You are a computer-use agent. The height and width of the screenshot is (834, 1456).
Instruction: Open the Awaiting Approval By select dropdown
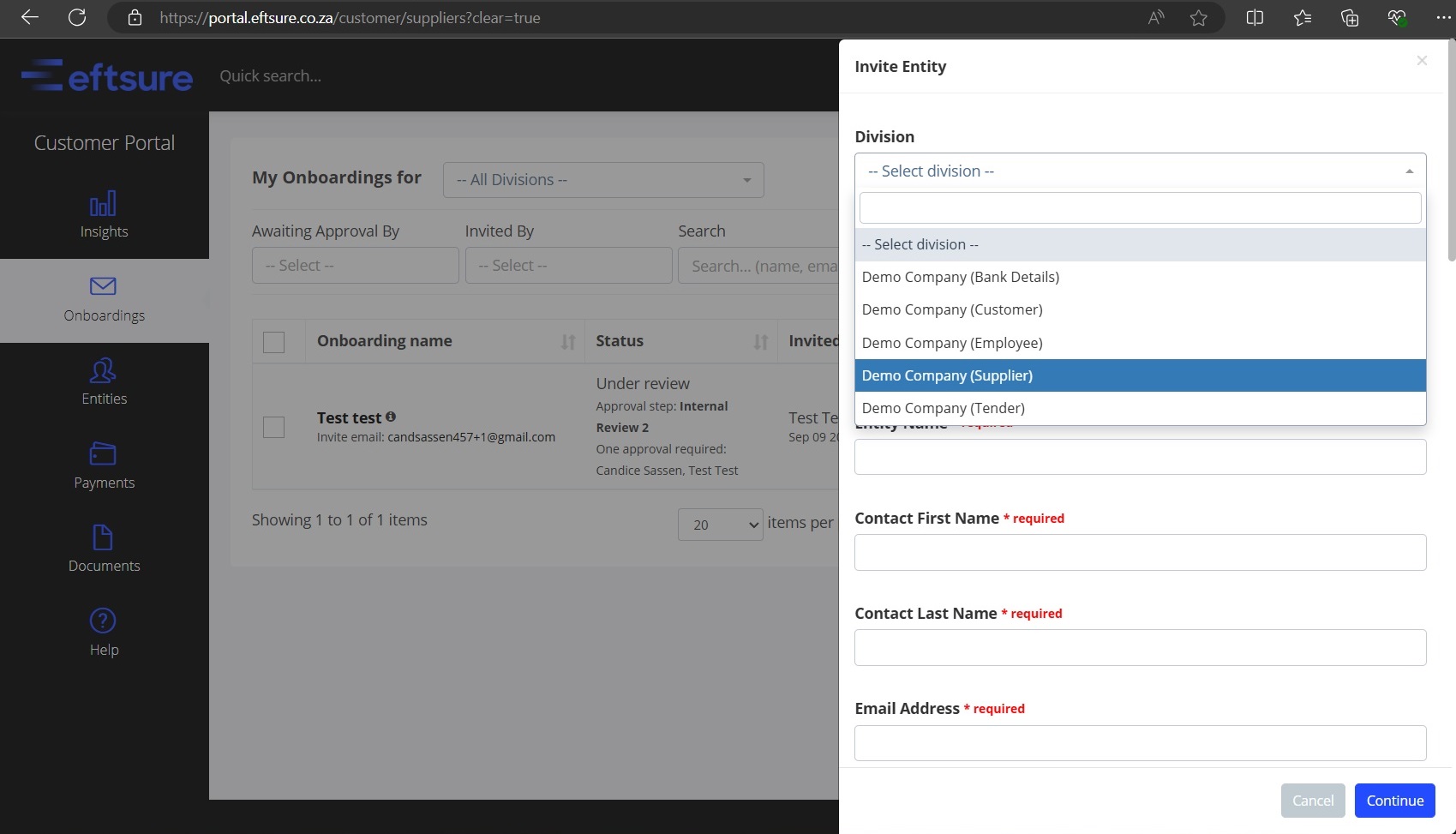coord(355,266)
